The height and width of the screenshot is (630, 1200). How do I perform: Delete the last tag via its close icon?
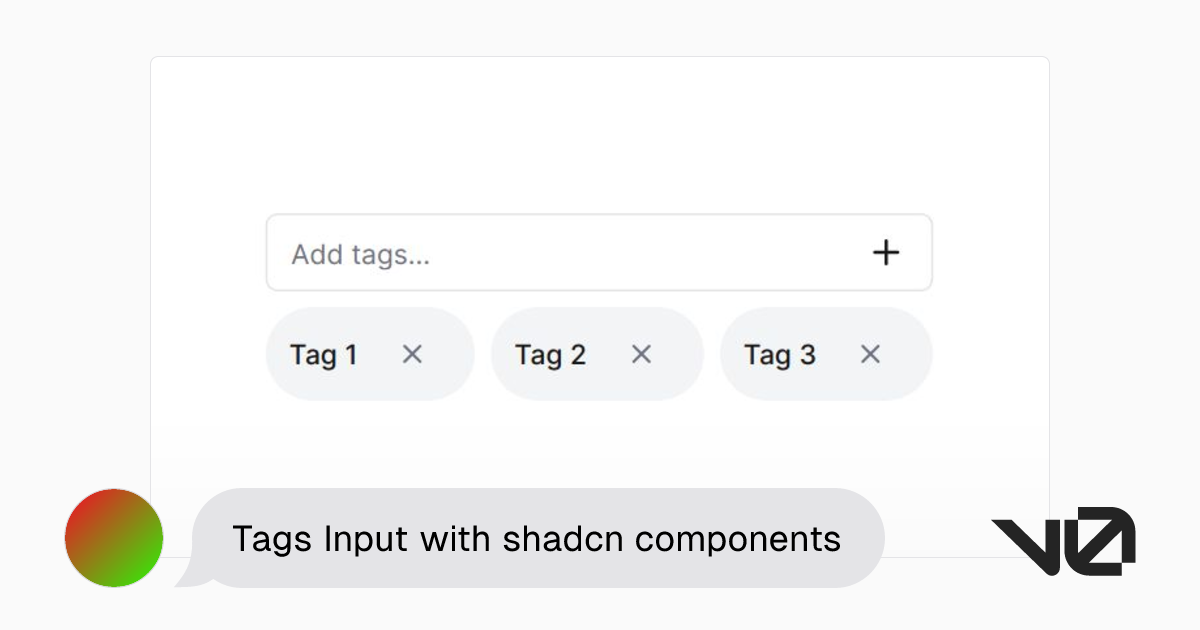(869, 354)
